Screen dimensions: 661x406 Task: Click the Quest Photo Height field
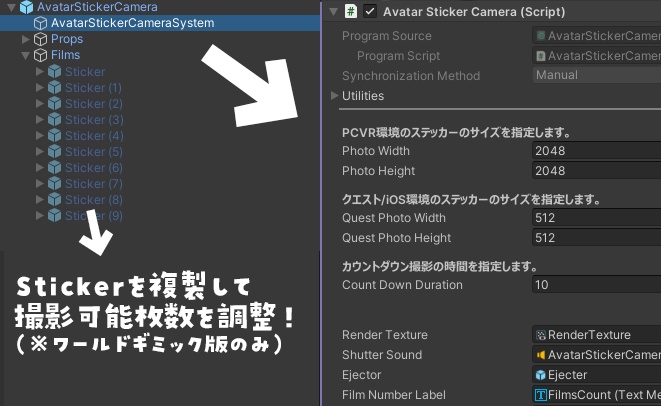[x=597, y=238]
